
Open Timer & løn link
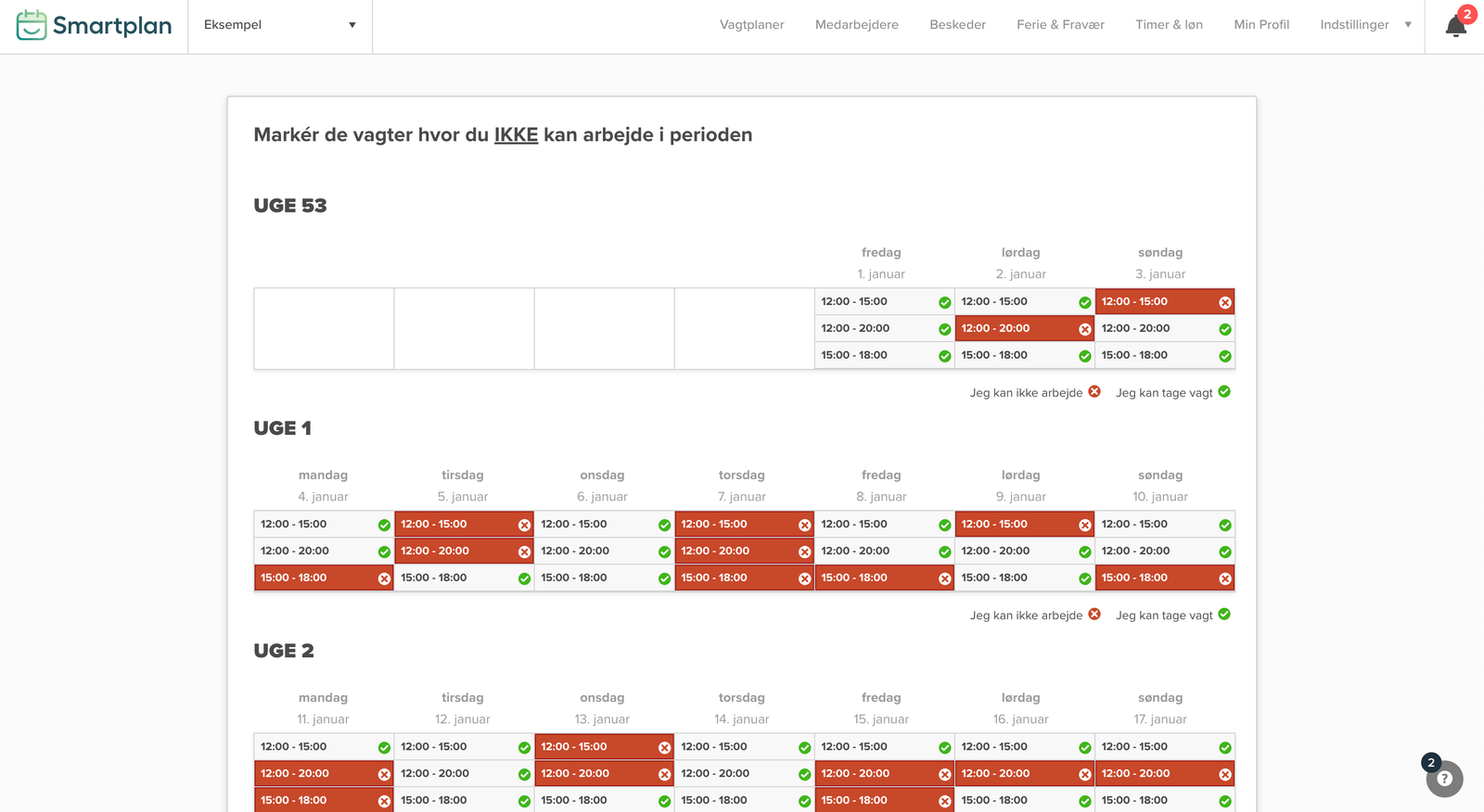[x=1169, y=25]
